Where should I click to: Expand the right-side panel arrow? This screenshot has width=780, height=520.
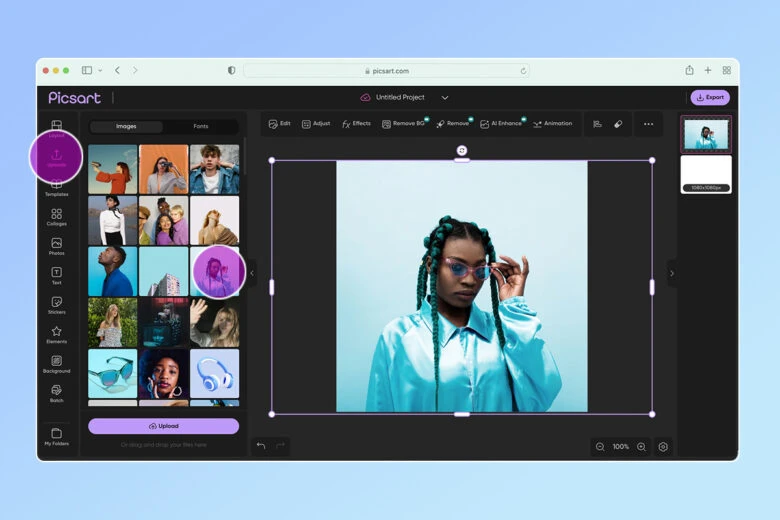[672, 273]
